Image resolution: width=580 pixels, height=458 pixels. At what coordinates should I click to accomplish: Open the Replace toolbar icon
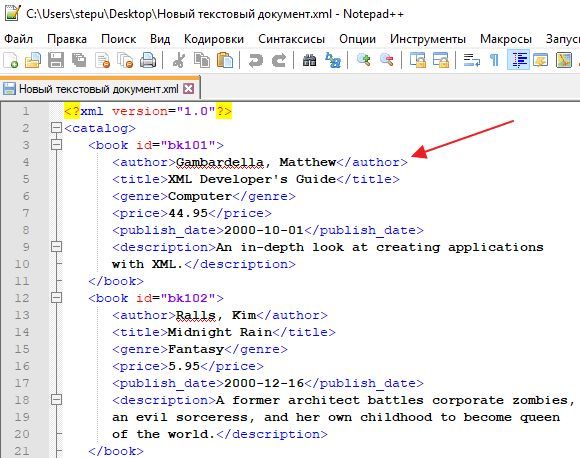[333, 60]
